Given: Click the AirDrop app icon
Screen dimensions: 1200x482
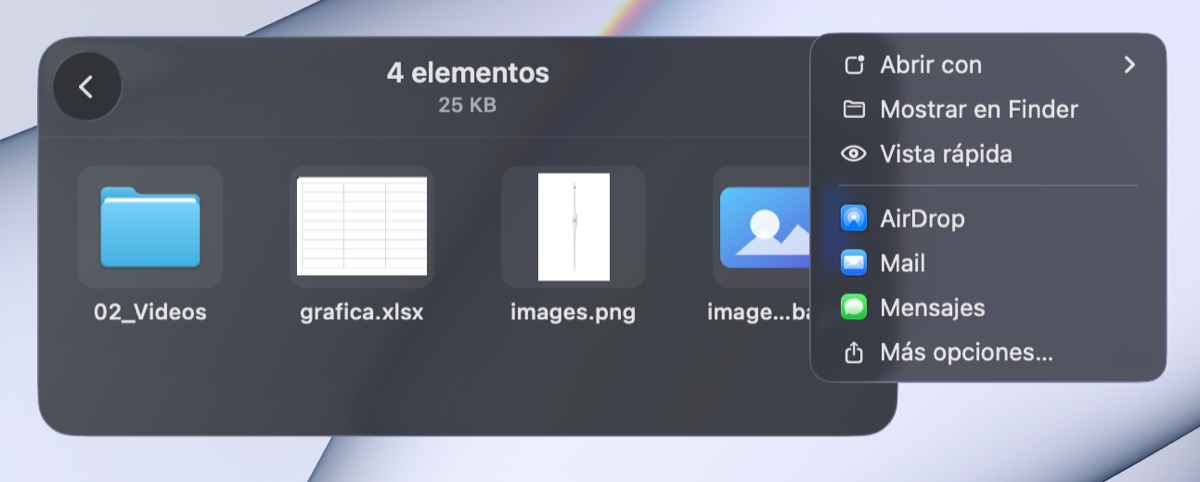Looking at the screenshot, I should pyautogui.click(x=854, y=218).
